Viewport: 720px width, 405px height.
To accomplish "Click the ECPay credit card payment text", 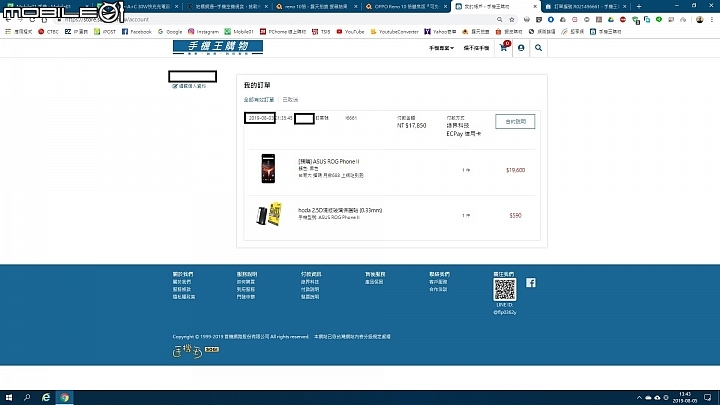I will 464,134.
